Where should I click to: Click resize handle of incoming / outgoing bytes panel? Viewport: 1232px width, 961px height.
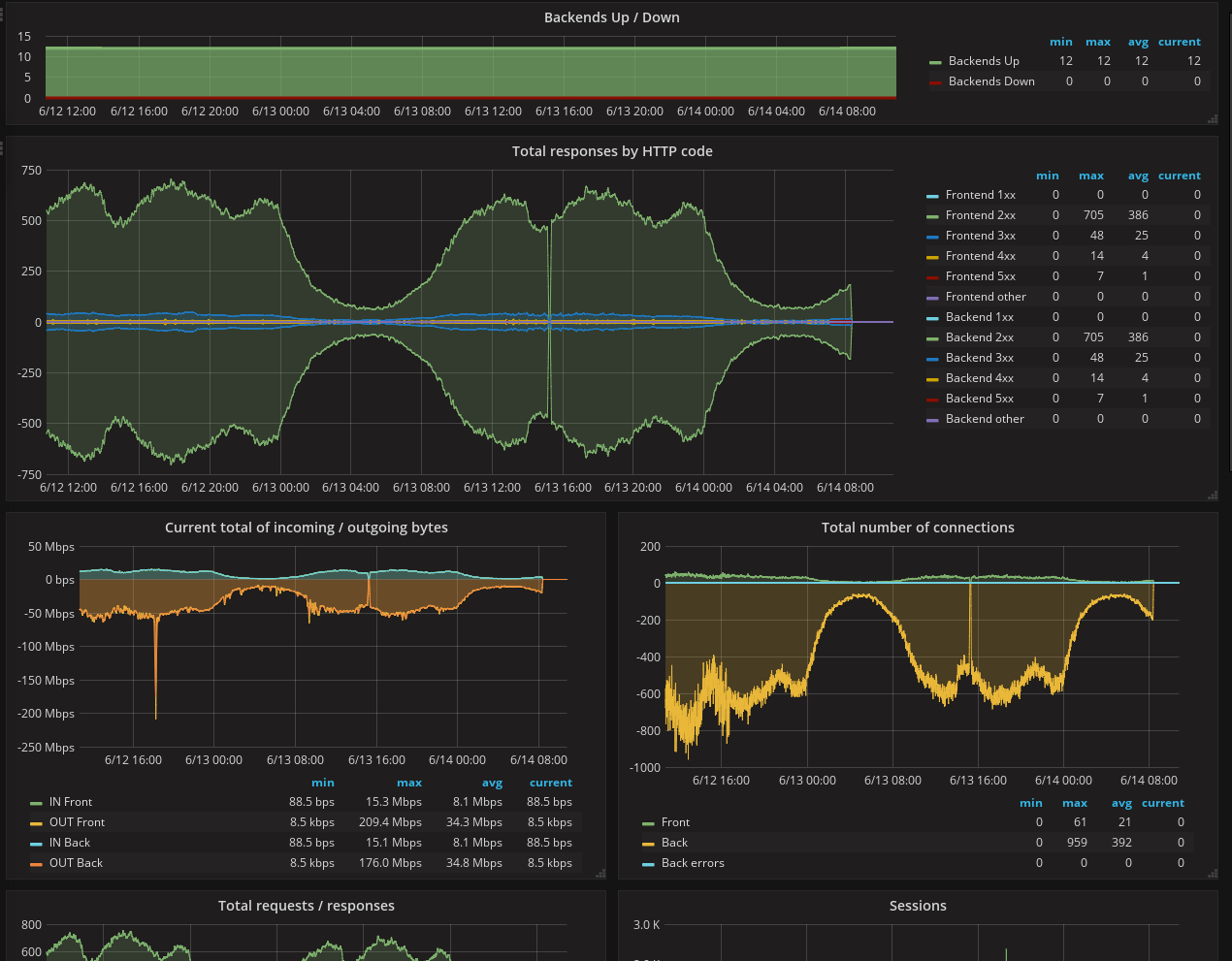pos(601,874)
